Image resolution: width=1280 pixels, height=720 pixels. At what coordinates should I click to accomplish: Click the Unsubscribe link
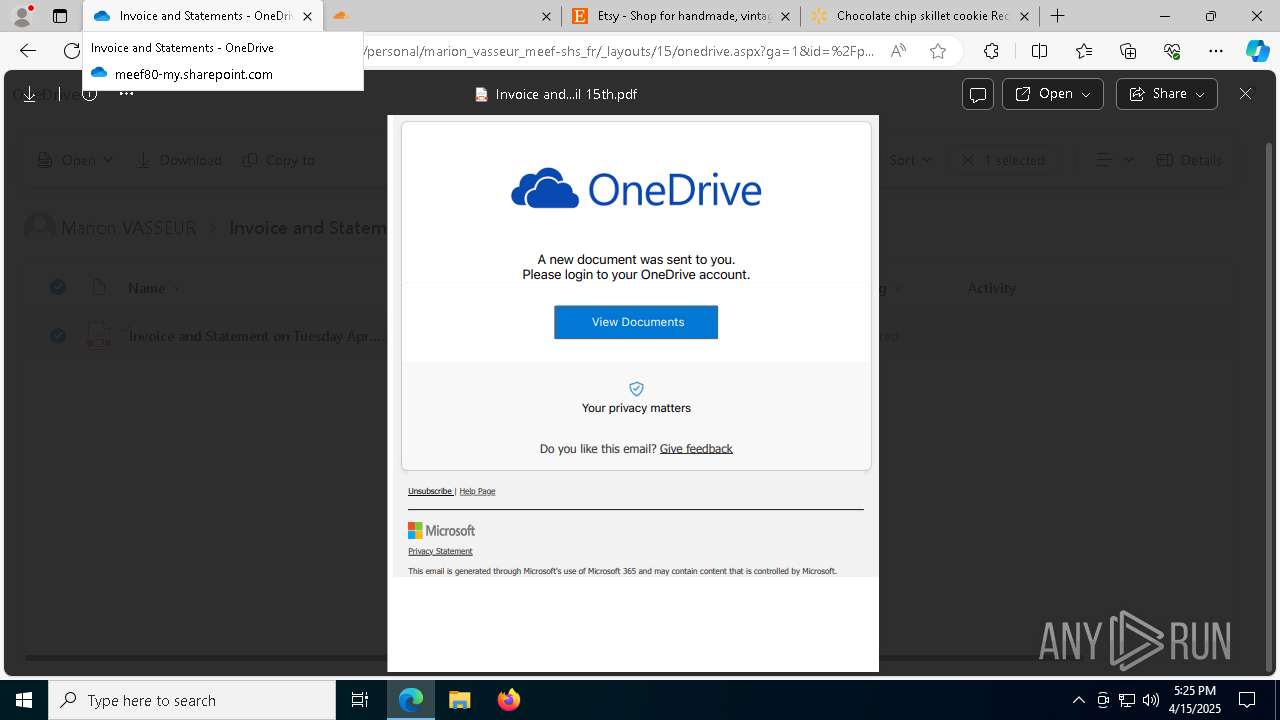click(x=430, y=491)
